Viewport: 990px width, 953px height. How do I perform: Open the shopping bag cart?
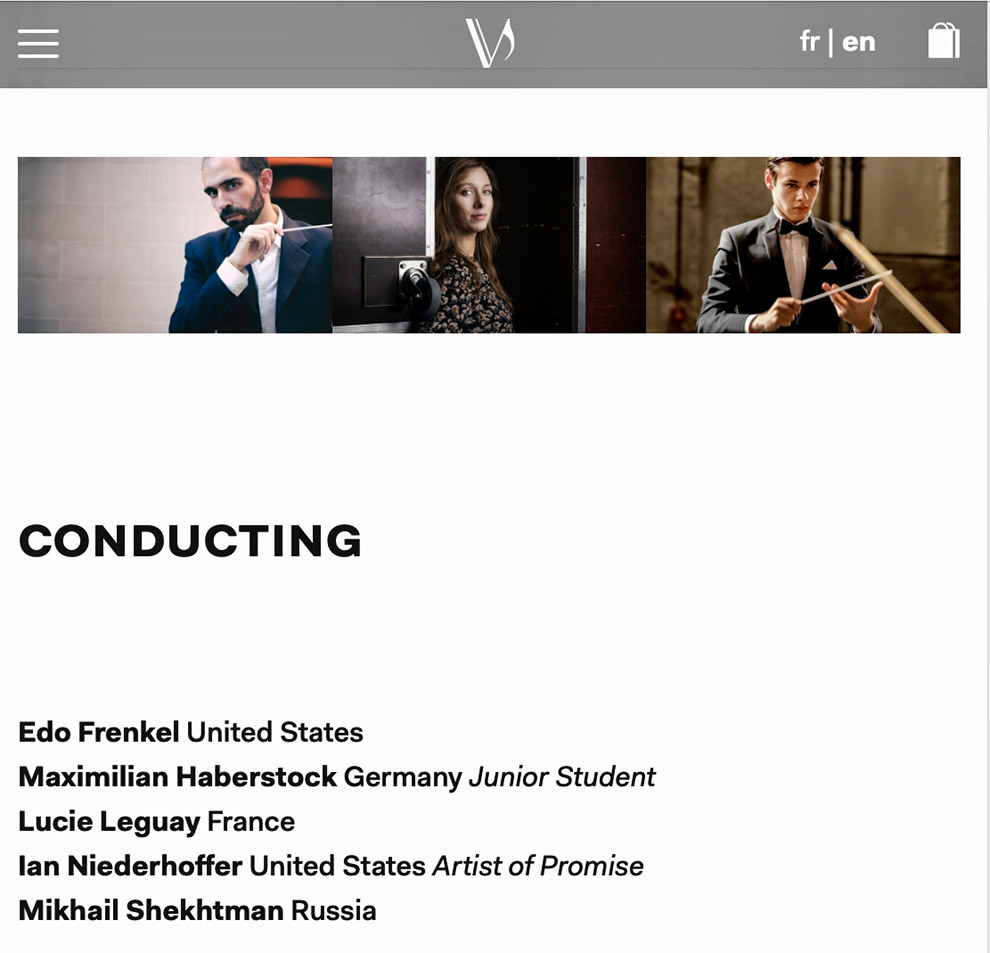tap(943, 40)
